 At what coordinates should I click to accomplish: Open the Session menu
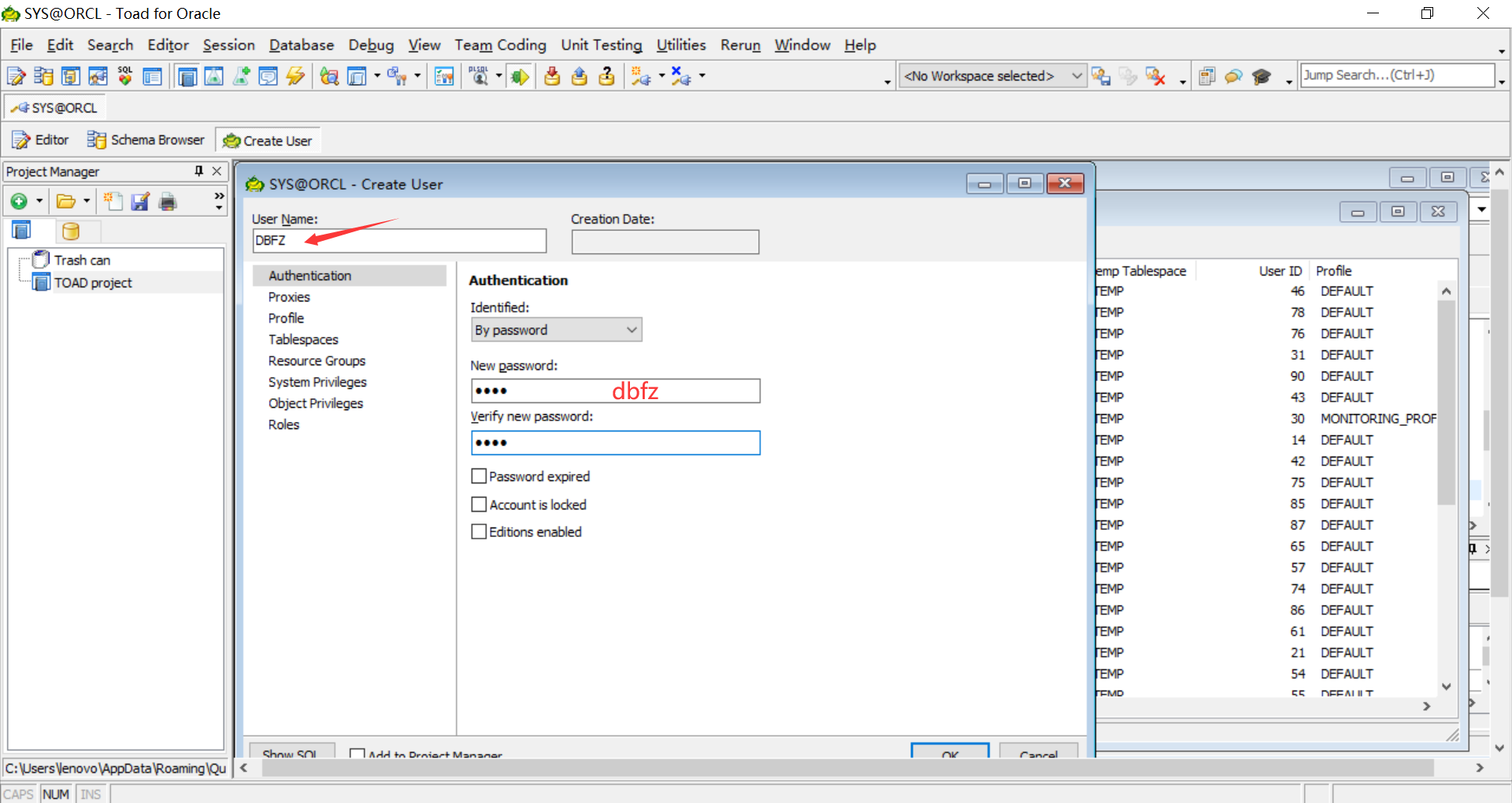[x=228, y=45]
